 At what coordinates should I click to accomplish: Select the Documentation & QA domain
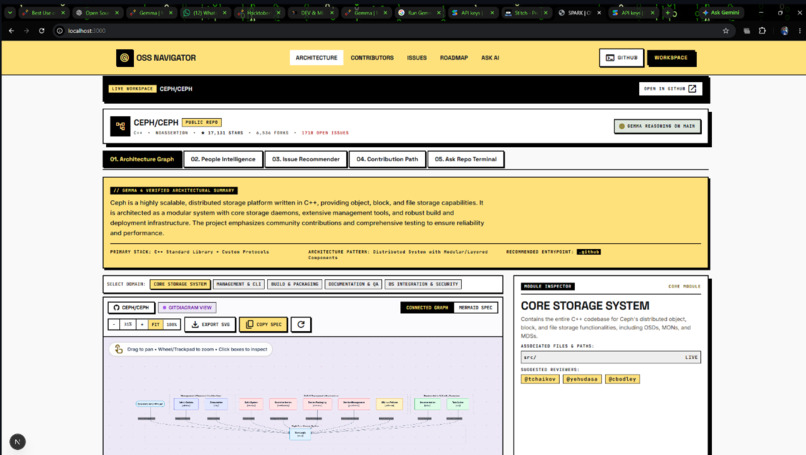pos(353,284)
